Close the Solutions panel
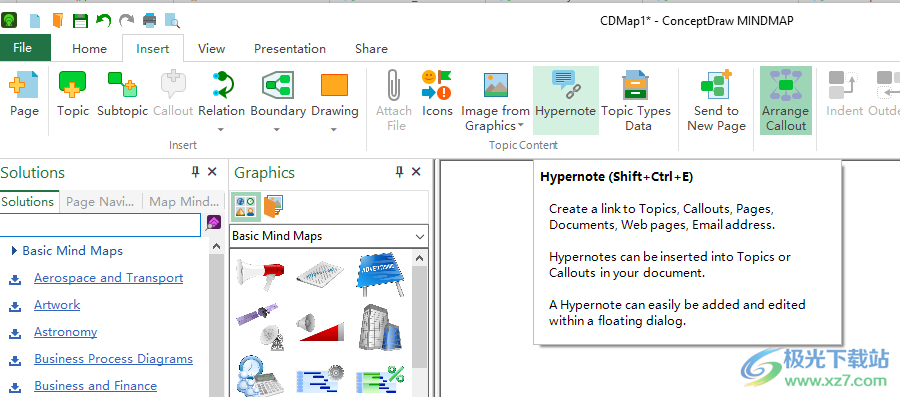900x397 pixels. 212,172
